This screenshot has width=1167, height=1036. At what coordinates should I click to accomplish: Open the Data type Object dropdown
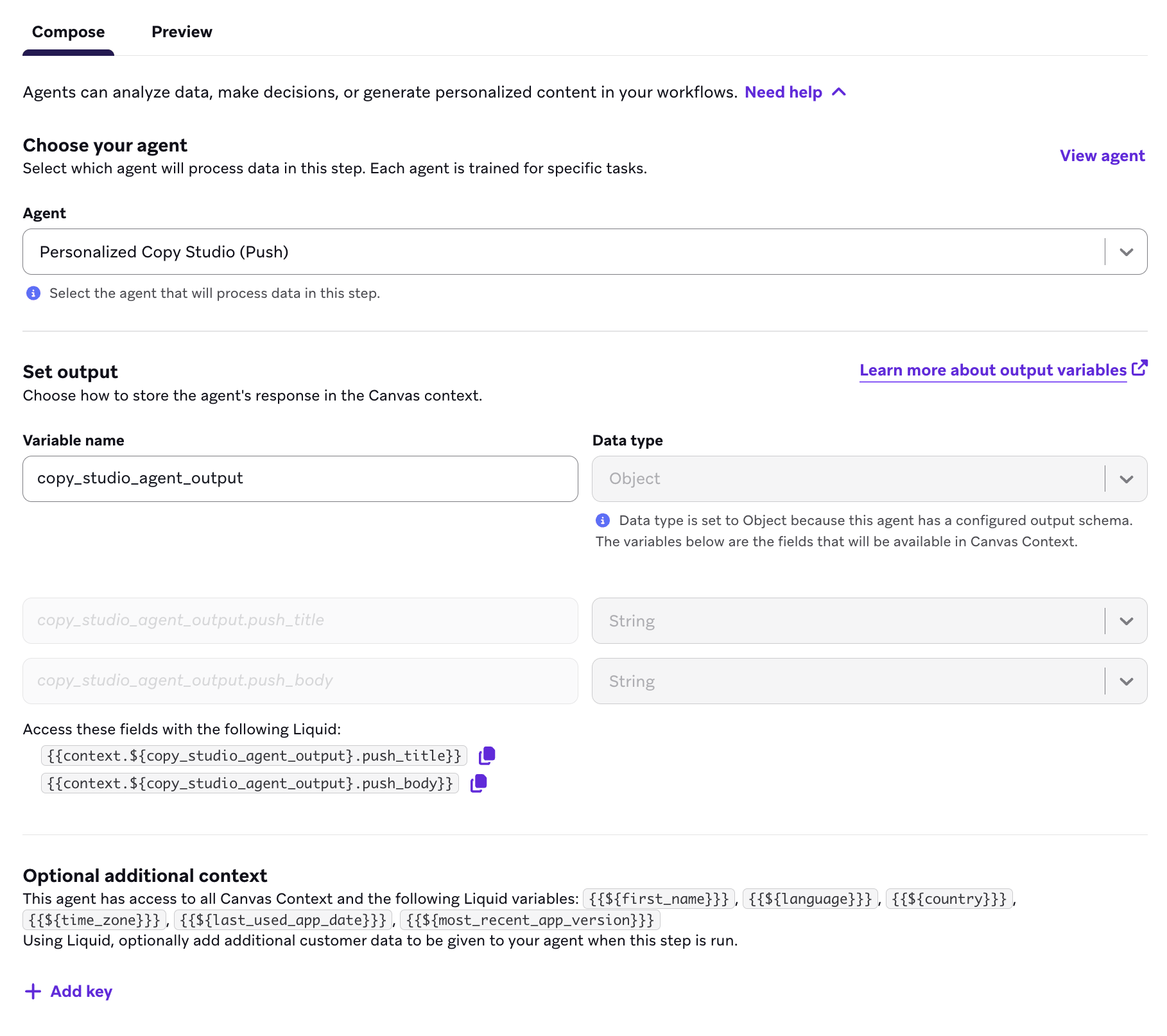point(1126,479)
